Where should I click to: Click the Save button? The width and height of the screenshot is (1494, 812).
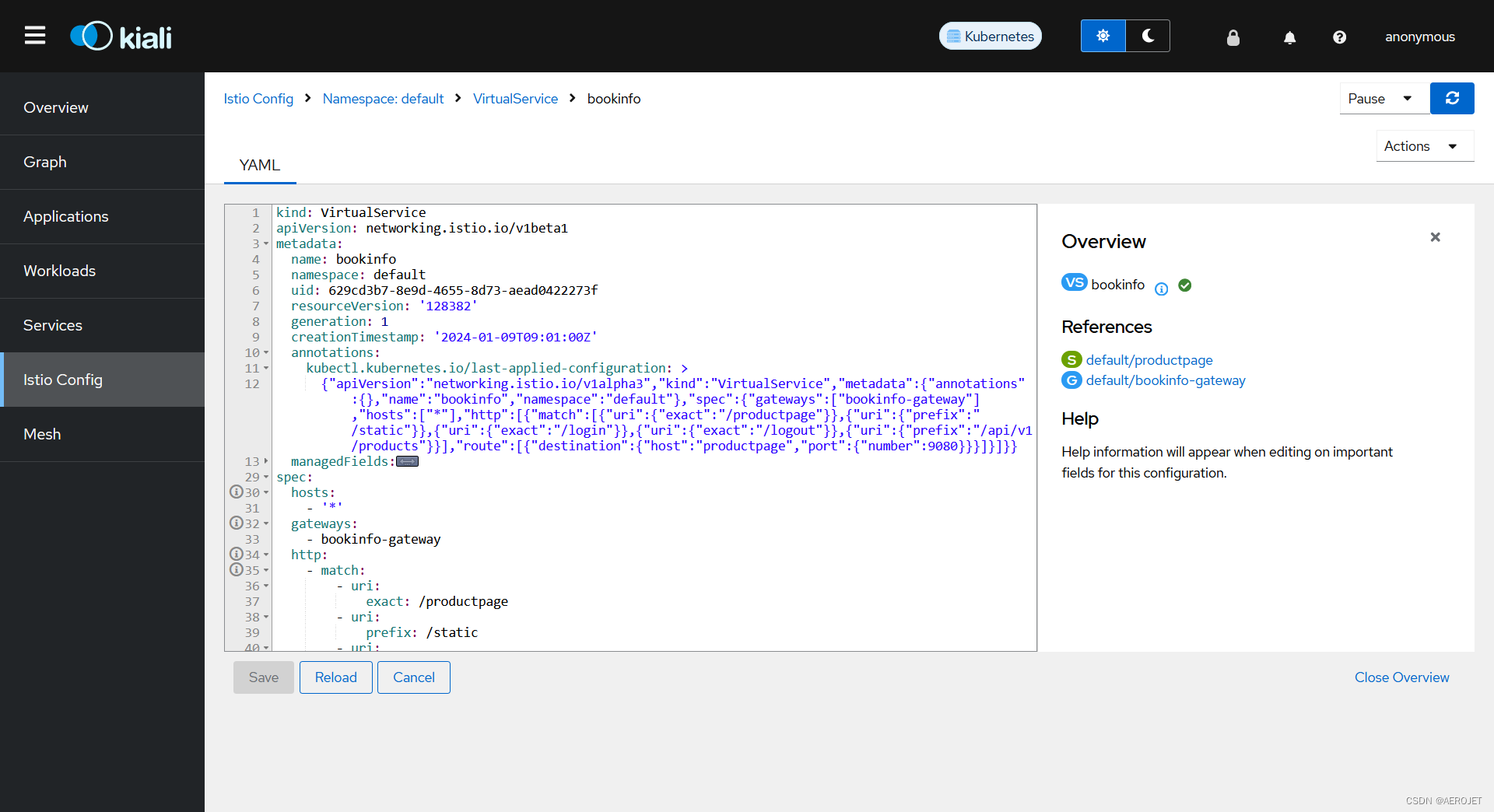264,677
